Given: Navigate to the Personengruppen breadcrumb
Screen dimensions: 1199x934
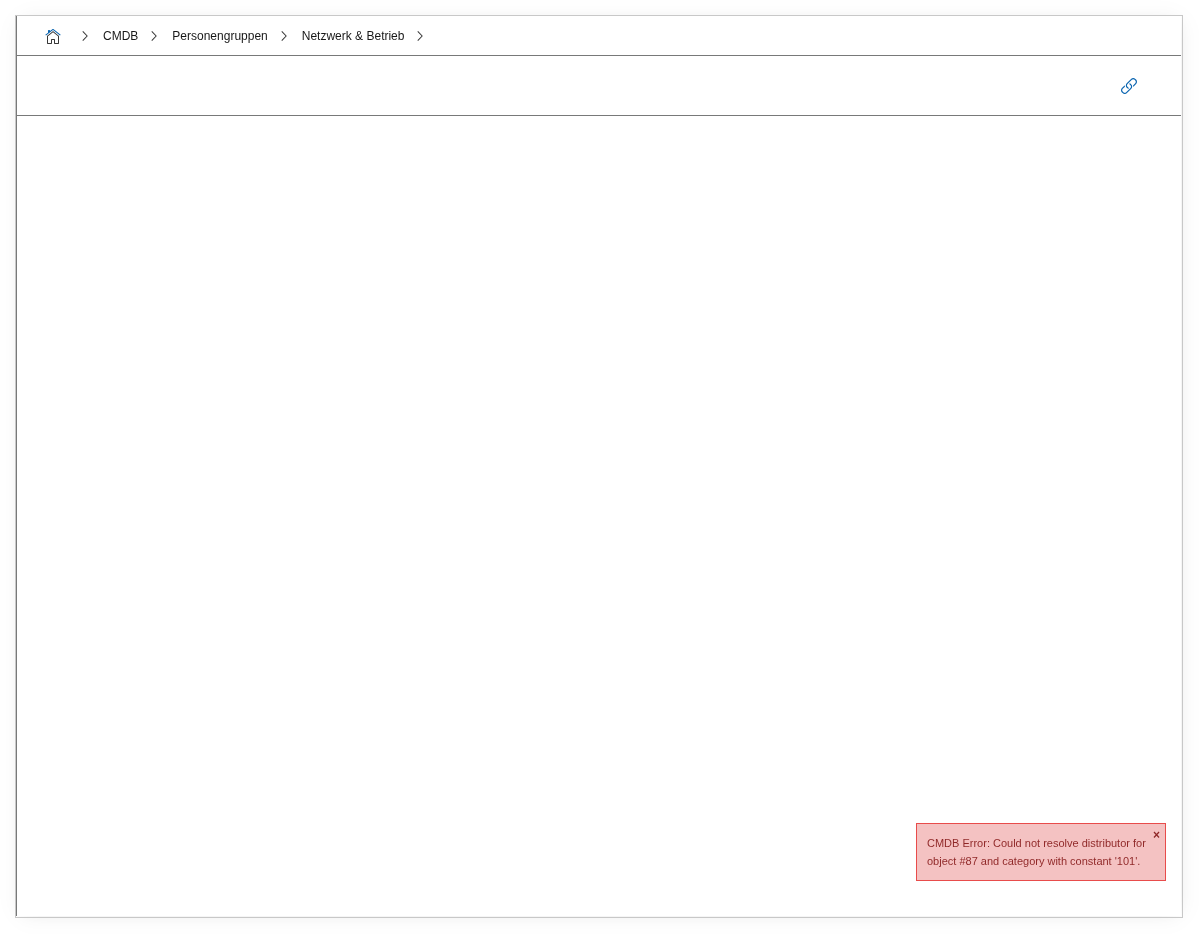Looking at the screenshot, I should click(x=219, y=36).
